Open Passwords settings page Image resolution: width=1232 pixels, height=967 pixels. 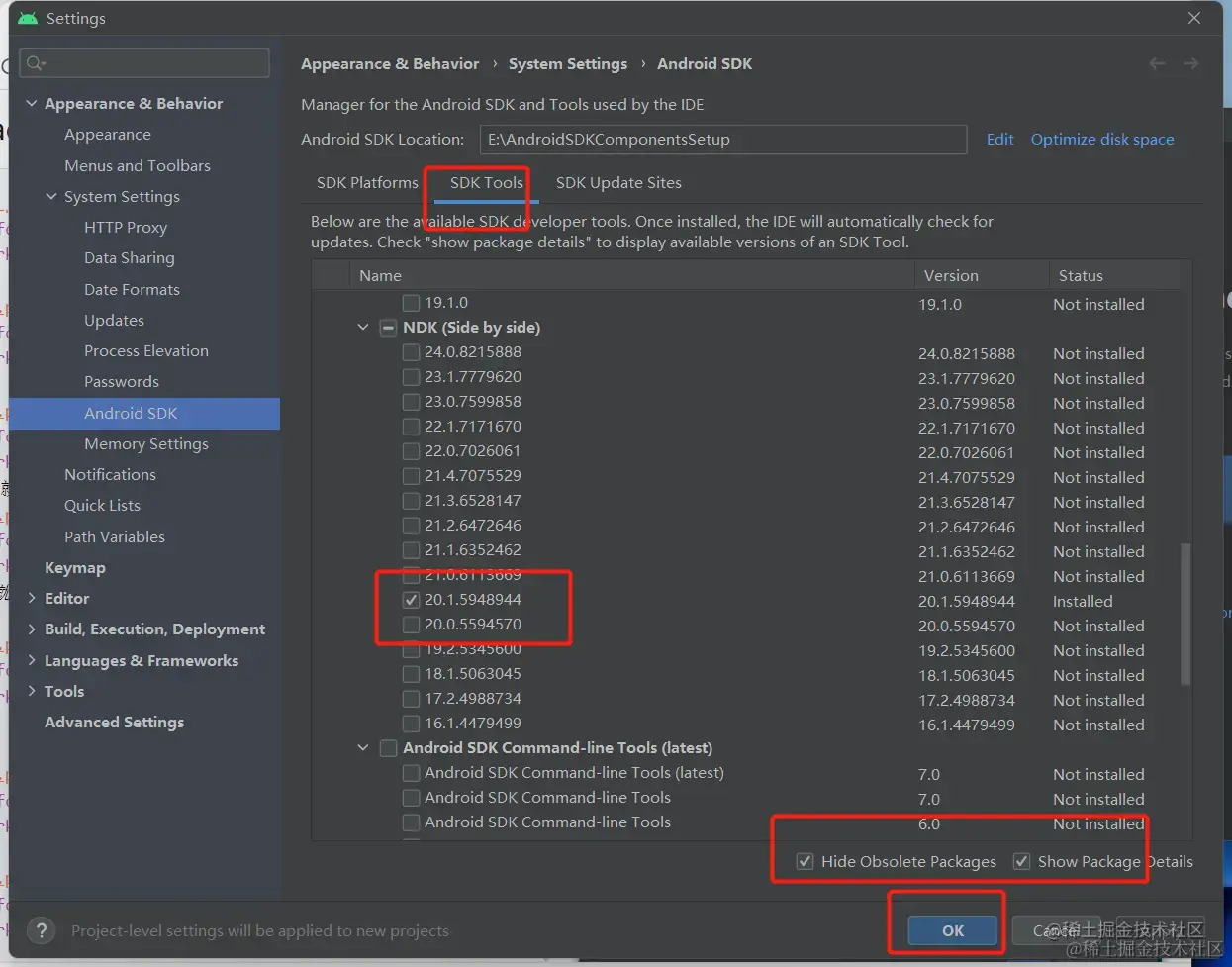pyautogui.click(x=122, y=381)
